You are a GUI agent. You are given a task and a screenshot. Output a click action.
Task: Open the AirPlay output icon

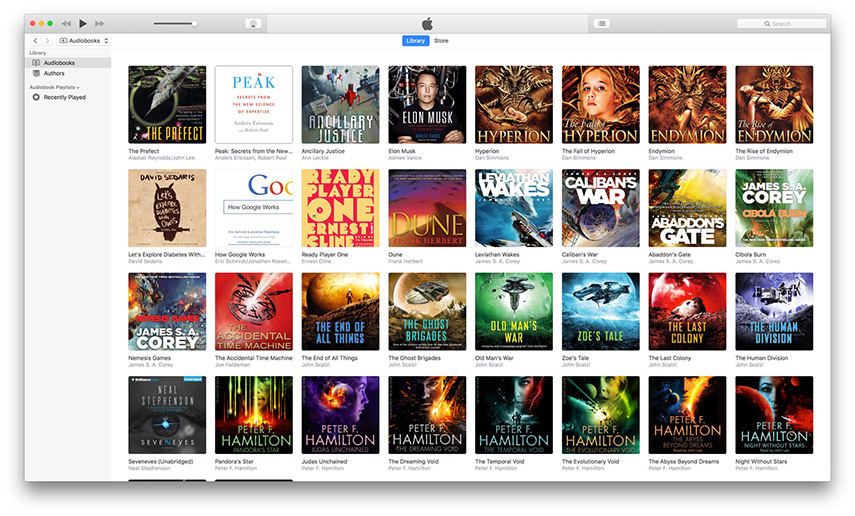tap(253, 23)
